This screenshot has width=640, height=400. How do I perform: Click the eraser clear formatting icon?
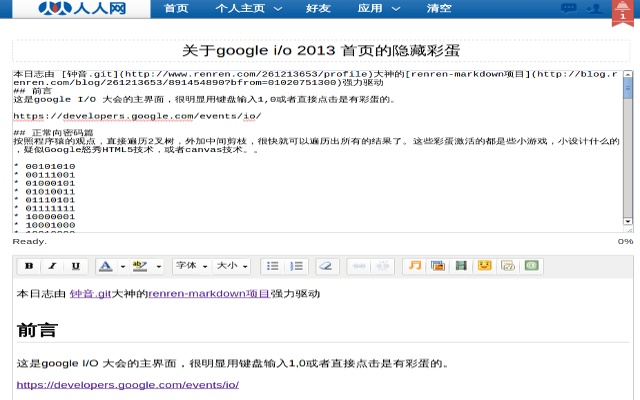click(327, 266)
